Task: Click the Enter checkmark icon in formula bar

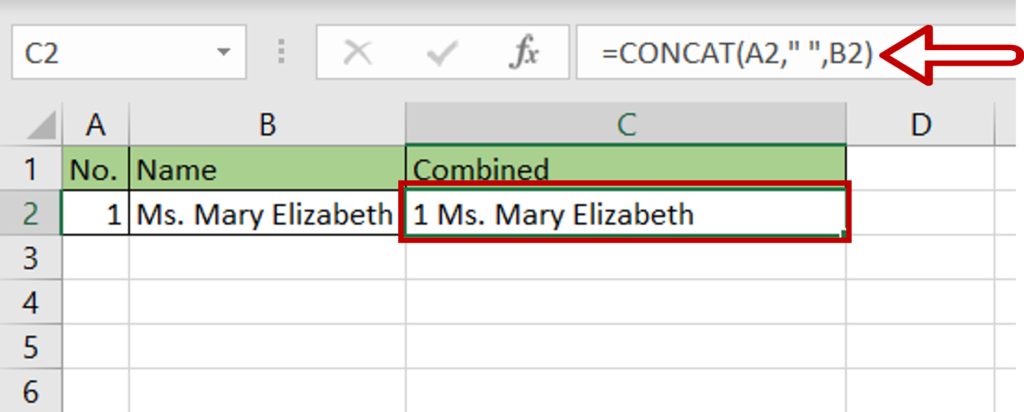Action: tap(441, 54)
